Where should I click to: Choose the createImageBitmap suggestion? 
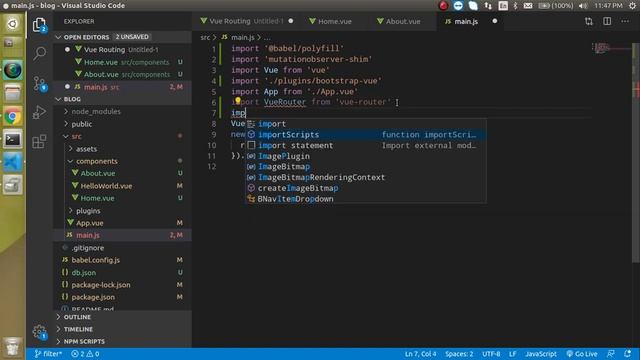[x=366, y=188]
